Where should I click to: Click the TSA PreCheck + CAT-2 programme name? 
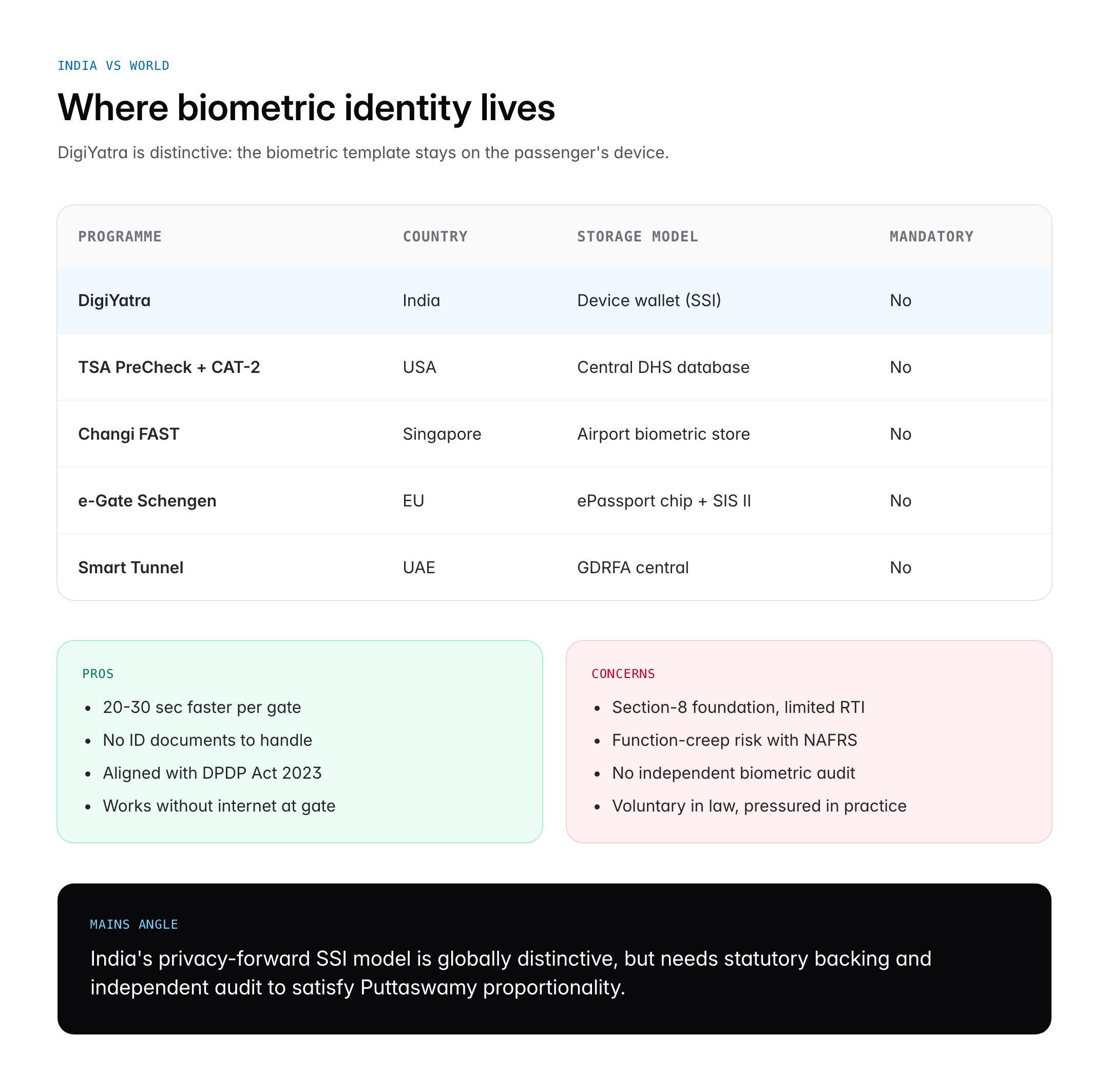(x=168, y=367)
